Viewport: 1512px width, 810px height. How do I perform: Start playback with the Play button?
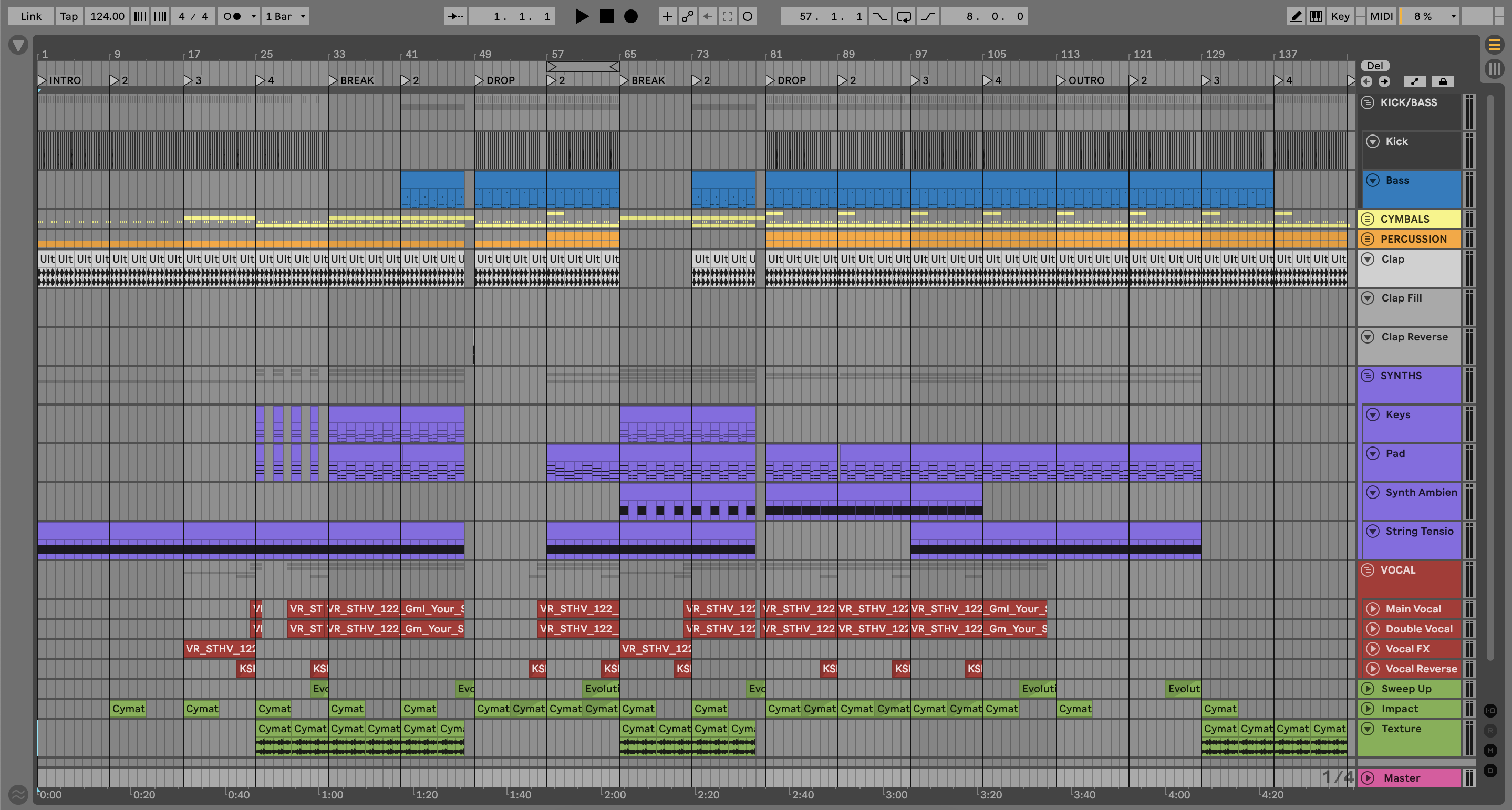(581, 16)
